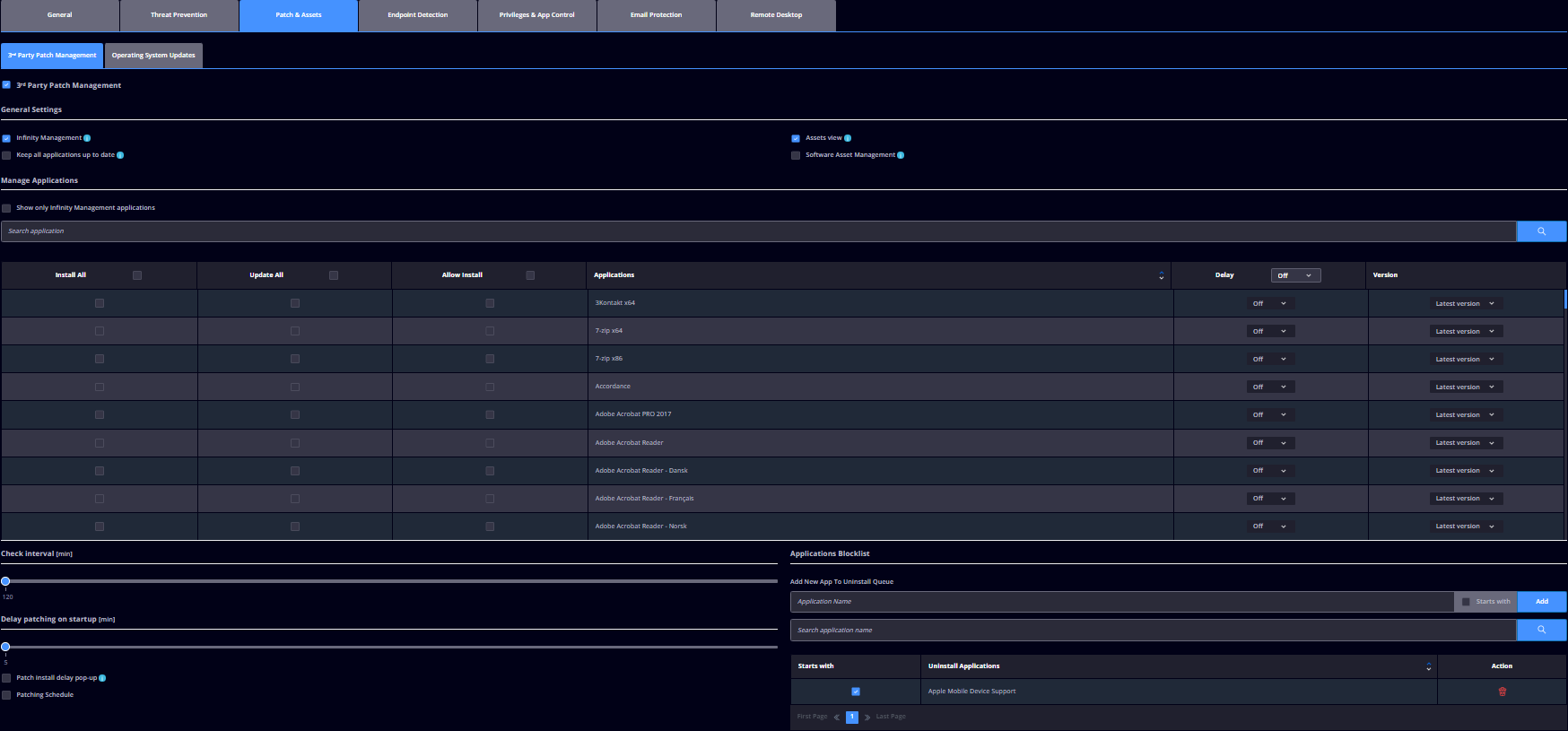Open Version dropdown for Accordance

click(1466, 387)
